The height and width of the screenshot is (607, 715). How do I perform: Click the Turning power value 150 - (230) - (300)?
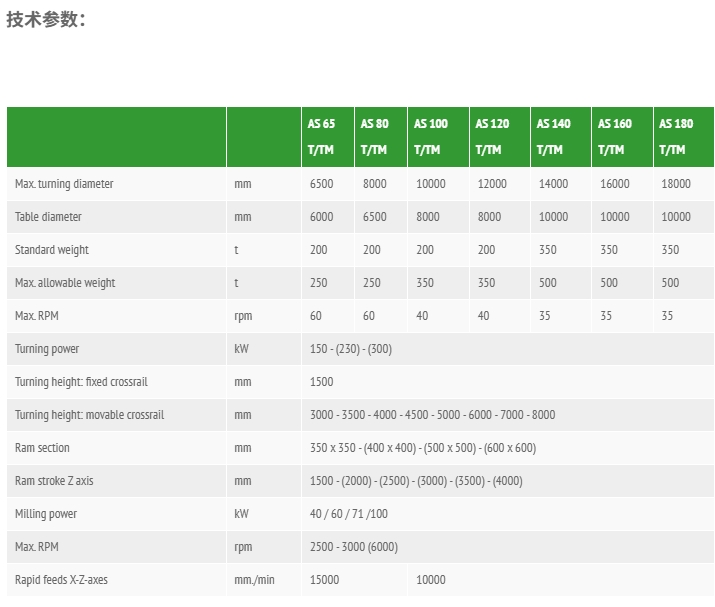tap(351, 349)
